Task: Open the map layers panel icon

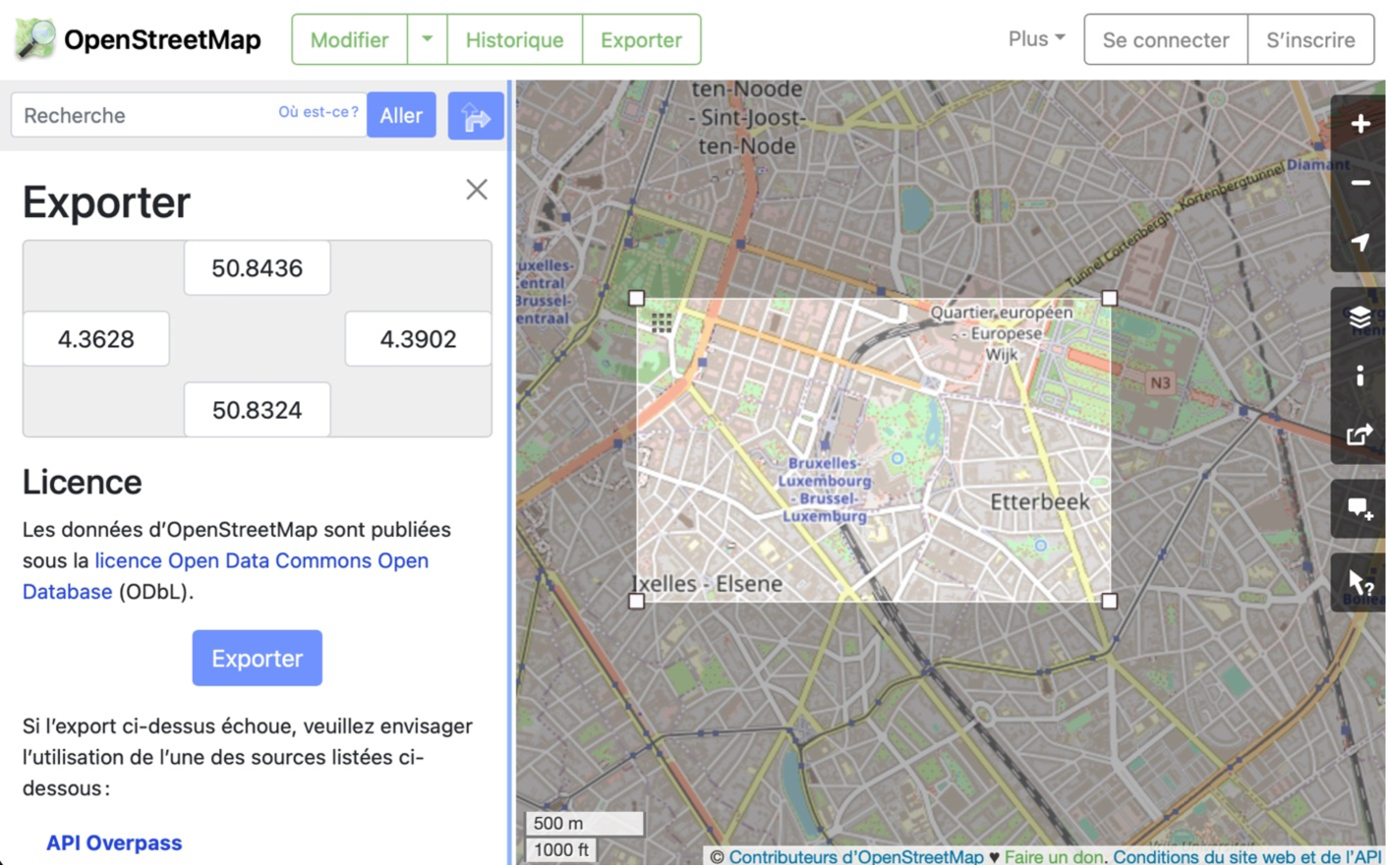Action: 1359,317
